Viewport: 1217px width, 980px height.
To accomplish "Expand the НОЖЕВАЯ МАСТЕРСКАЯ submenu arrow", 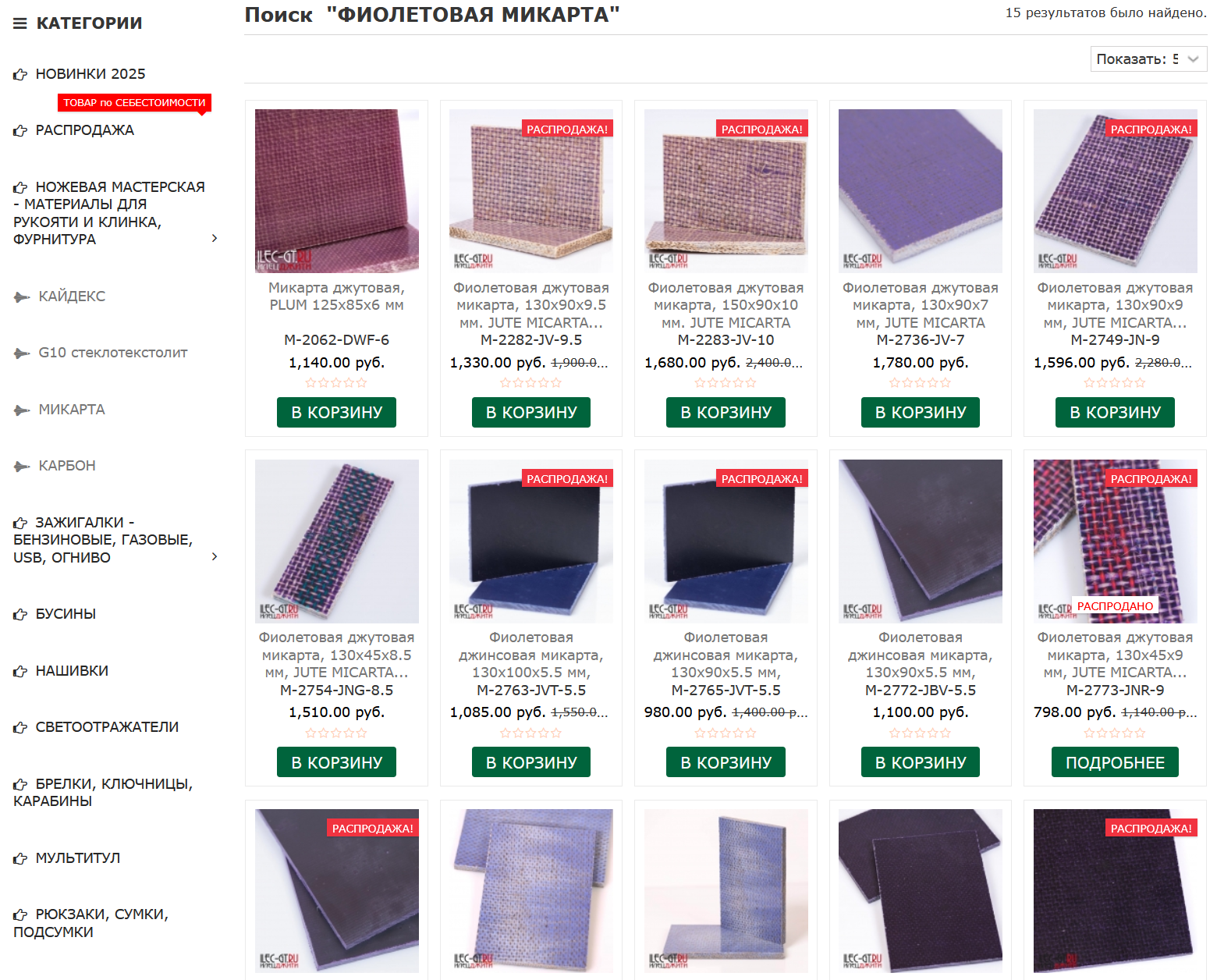I will [x=215, y=238].
